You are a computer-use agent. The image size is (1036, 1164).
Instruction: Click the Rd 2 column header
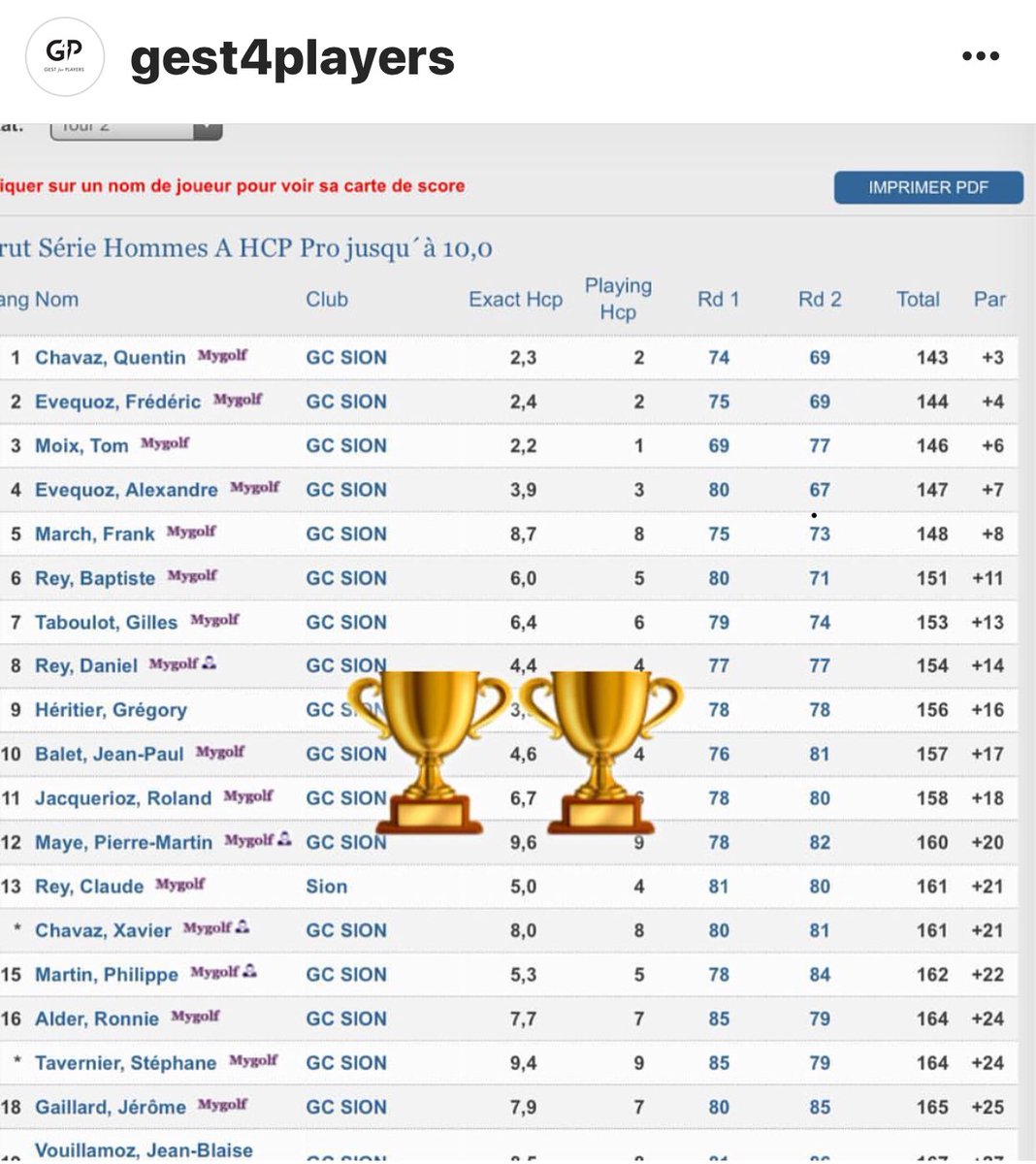(820, 300)
